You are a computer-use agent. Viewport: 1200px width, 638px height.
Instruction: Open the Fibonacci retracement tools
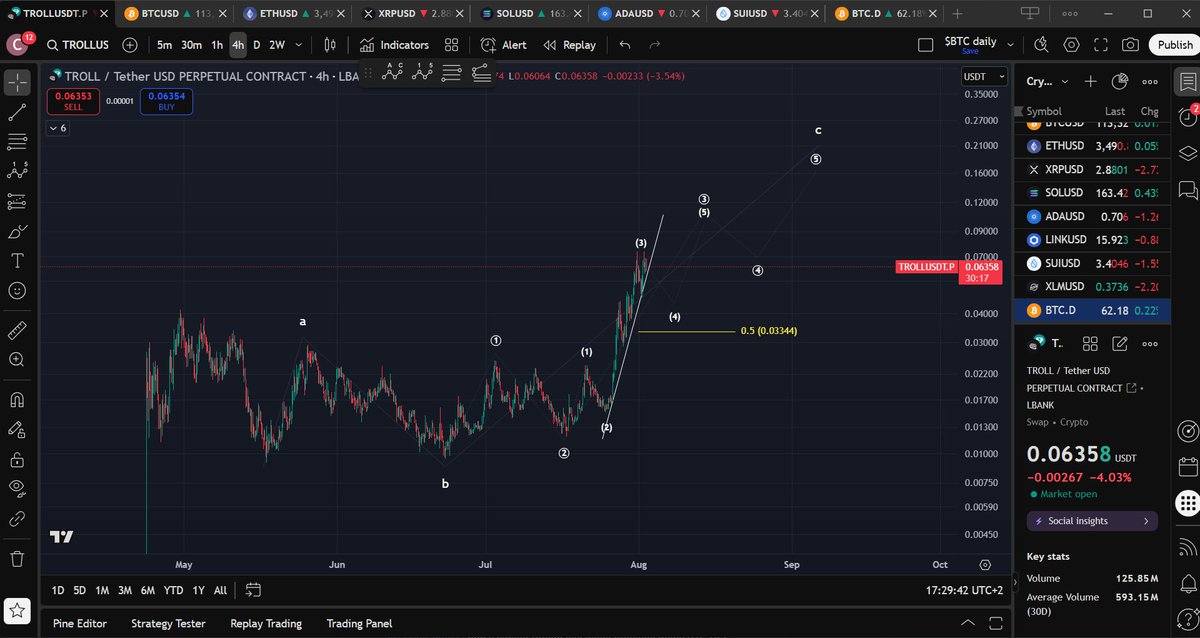pos(17,142)
